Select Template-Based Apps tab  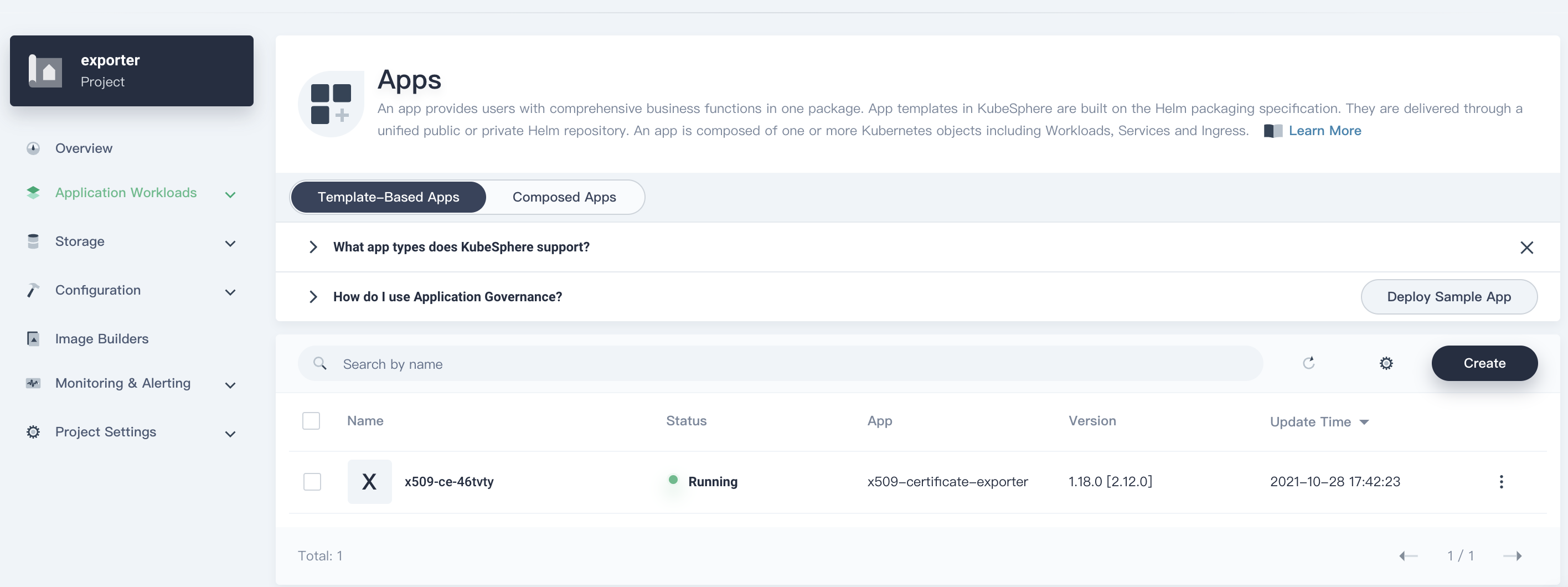[x=388, y=197]
